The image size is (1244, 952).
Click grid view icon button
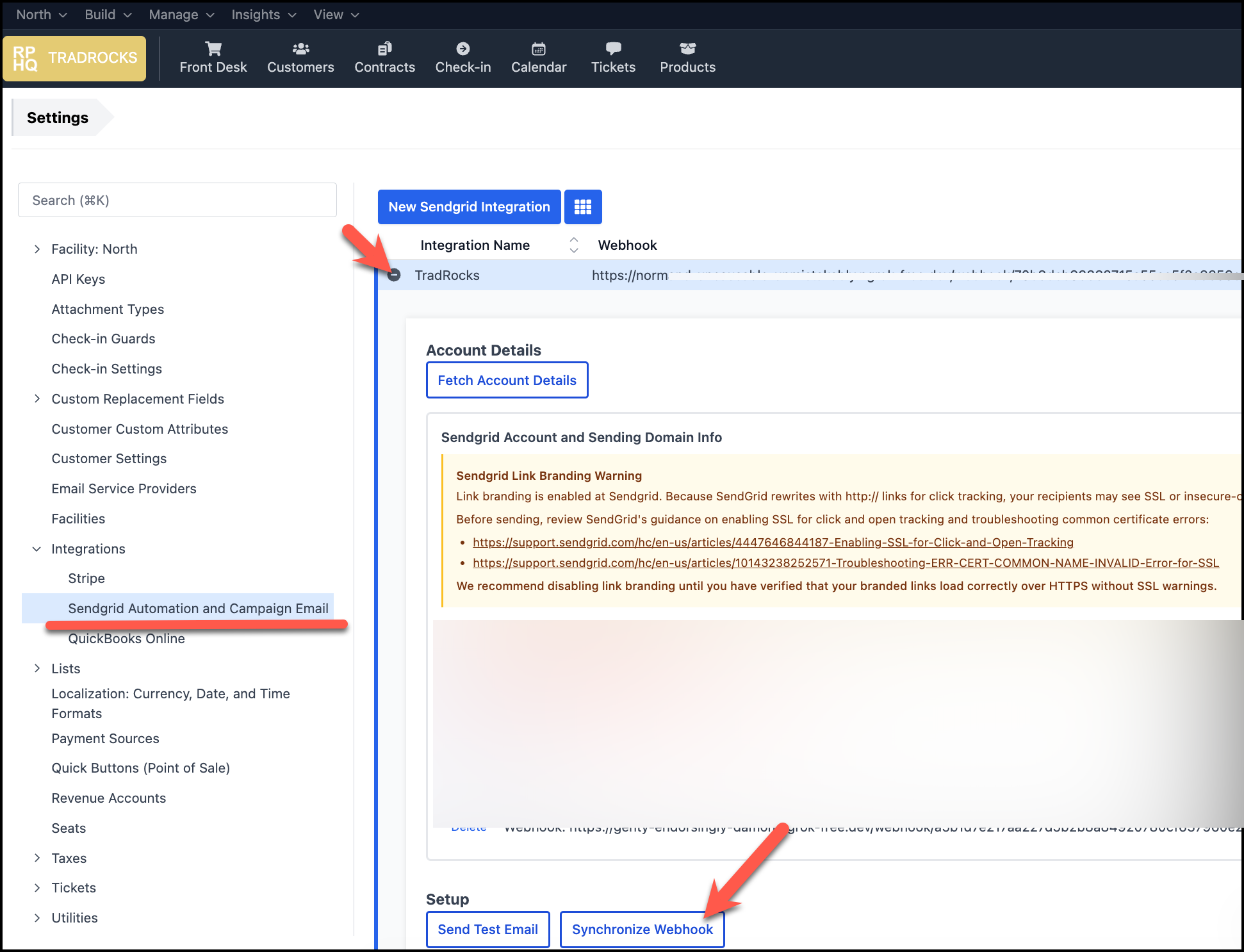click(x=582, y=207)
